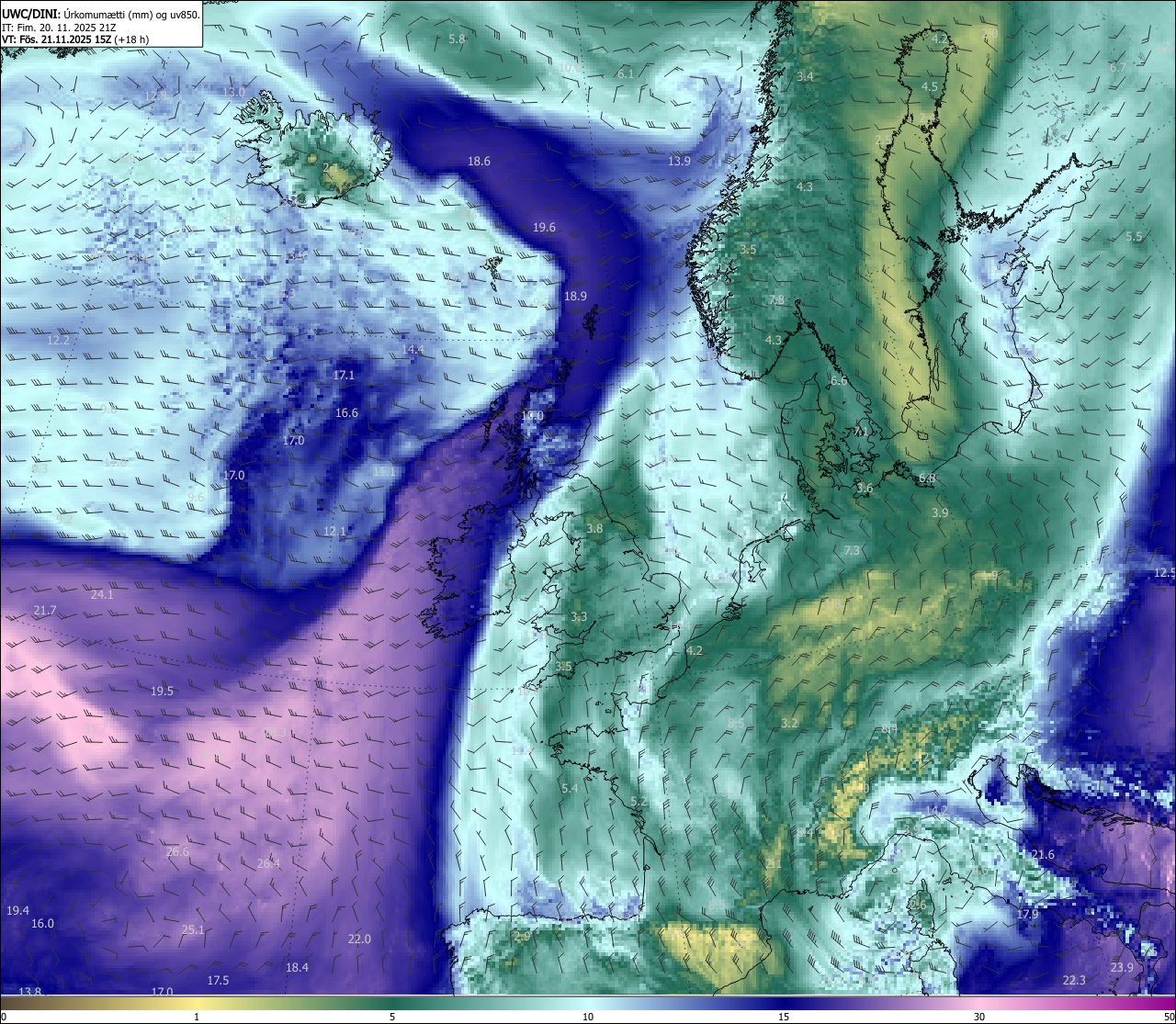This screenshot has height=1024, width=1176.
Task: Click the 7.8 value over southern Norway
Action: 776,299
